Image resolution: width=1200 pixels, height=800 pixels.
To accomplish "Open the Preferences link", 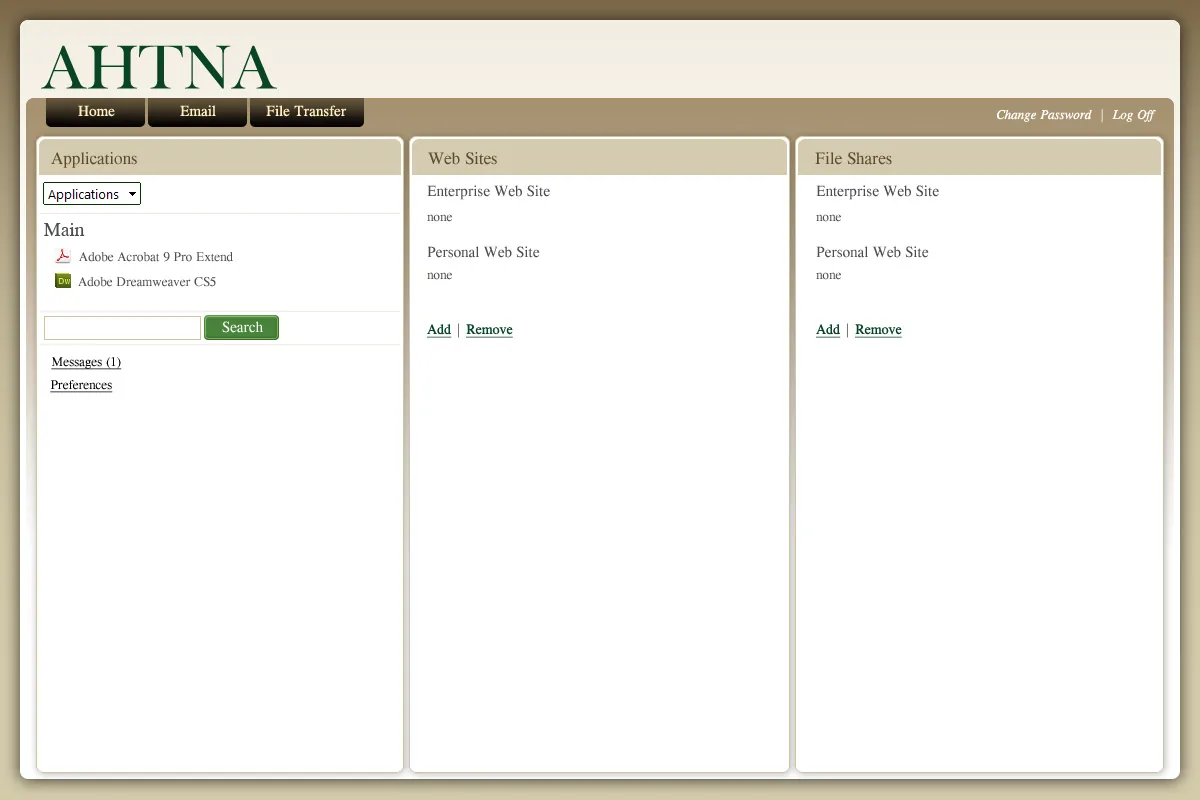I will tap(81, 385).
